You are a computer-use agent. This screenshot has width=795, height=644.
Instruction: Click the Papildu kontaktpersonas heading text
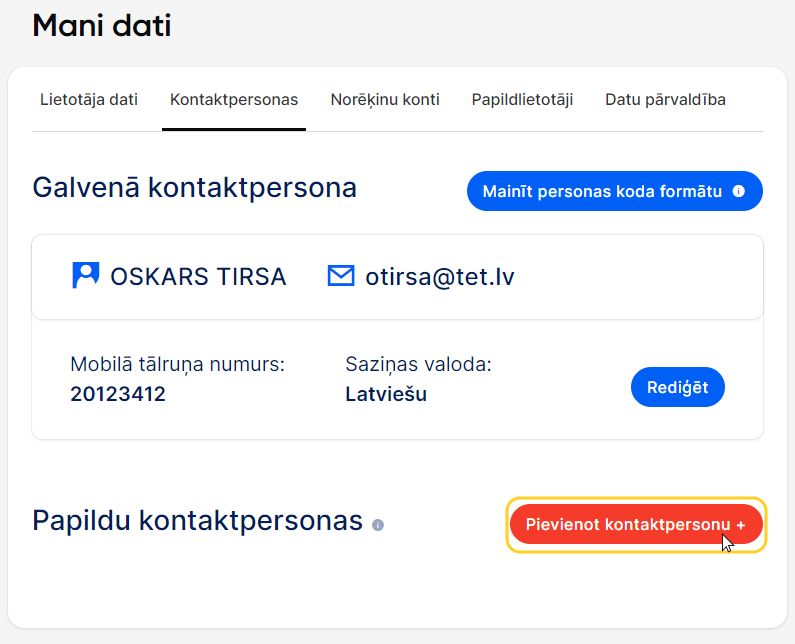click(x=198, y=521)
